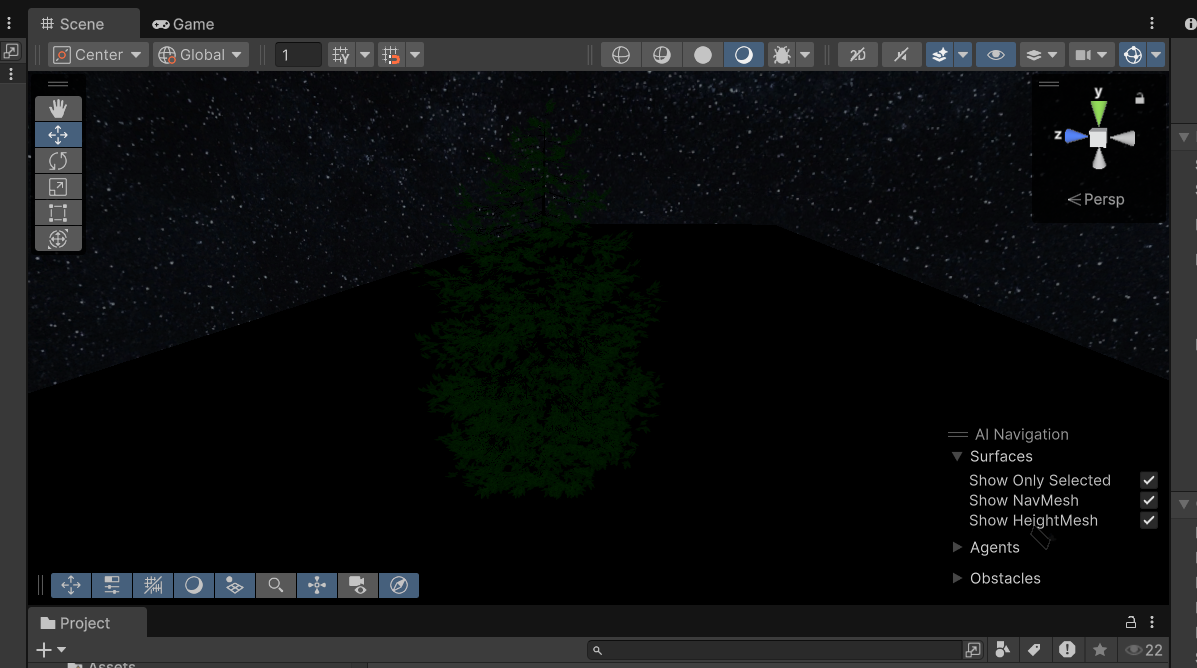The width and height of the screenshot is (1197, 668).
Task: Select the Move tool
Action: click(58, 134)
